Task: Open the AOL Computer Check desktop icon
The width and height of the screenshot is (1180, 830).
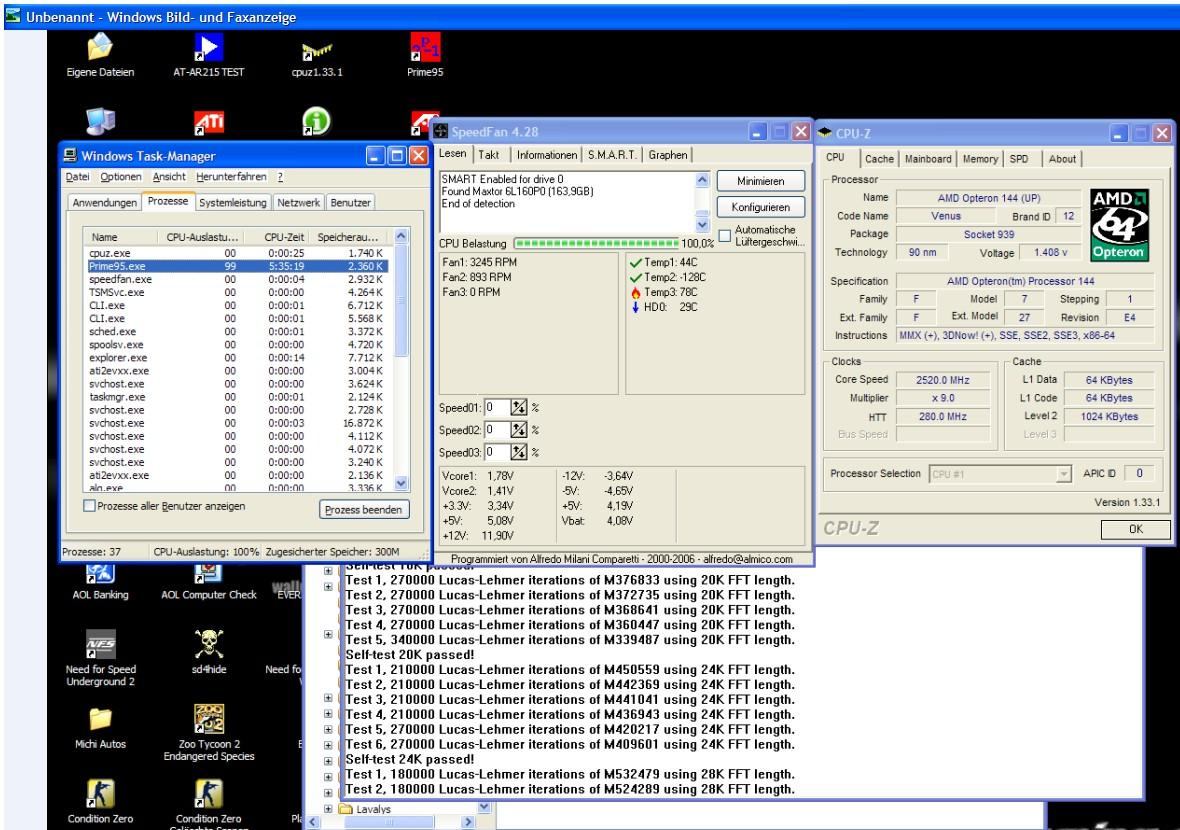Action: 208,582
